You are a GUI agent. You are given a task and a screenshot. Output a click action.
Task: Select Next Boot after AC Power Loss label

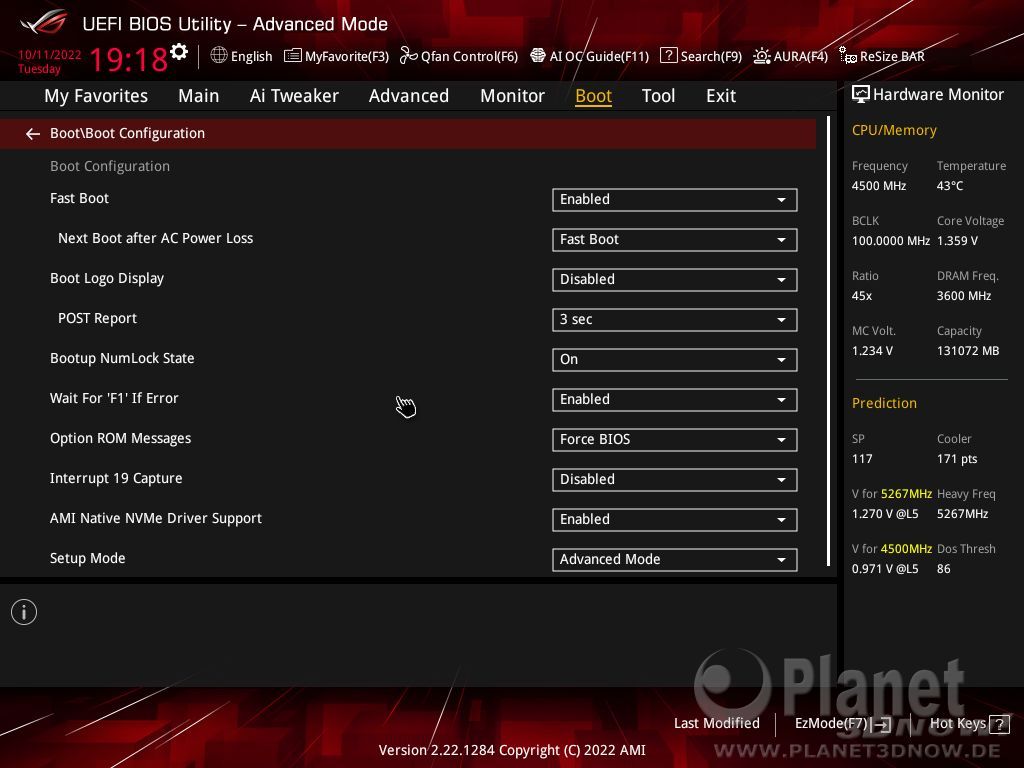(155, 238)
